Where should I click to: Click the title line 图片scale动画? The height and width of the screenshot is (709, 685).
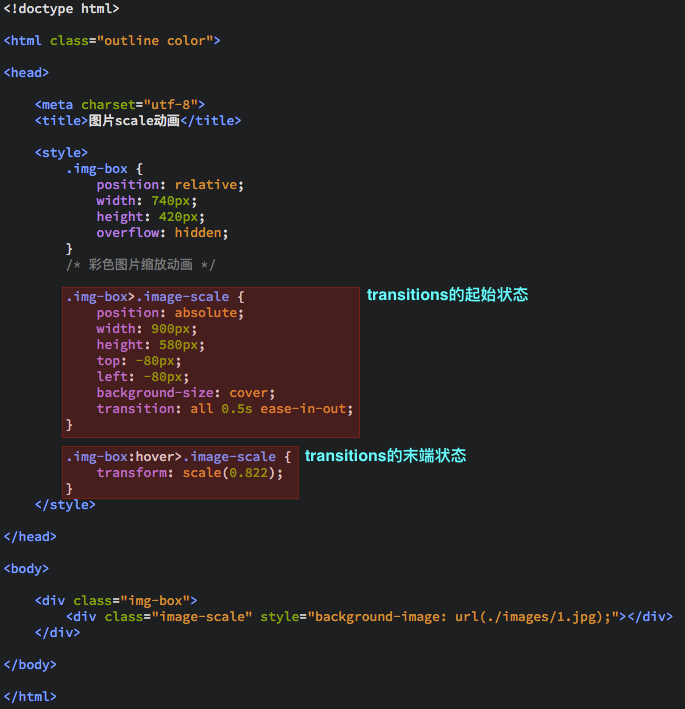138,121
